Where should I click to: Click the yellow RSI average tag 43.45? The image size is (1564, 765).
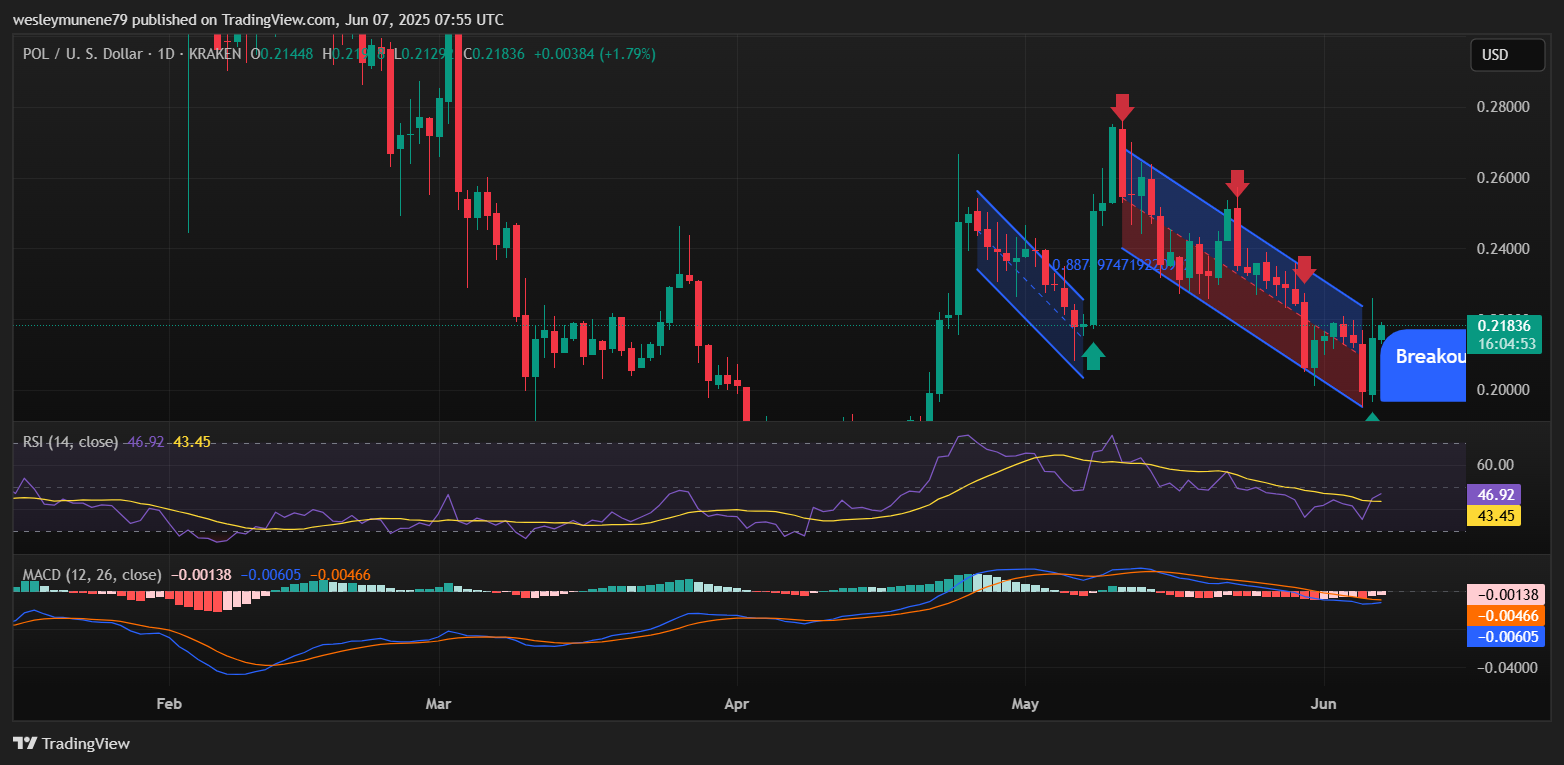coord(1493,516)
